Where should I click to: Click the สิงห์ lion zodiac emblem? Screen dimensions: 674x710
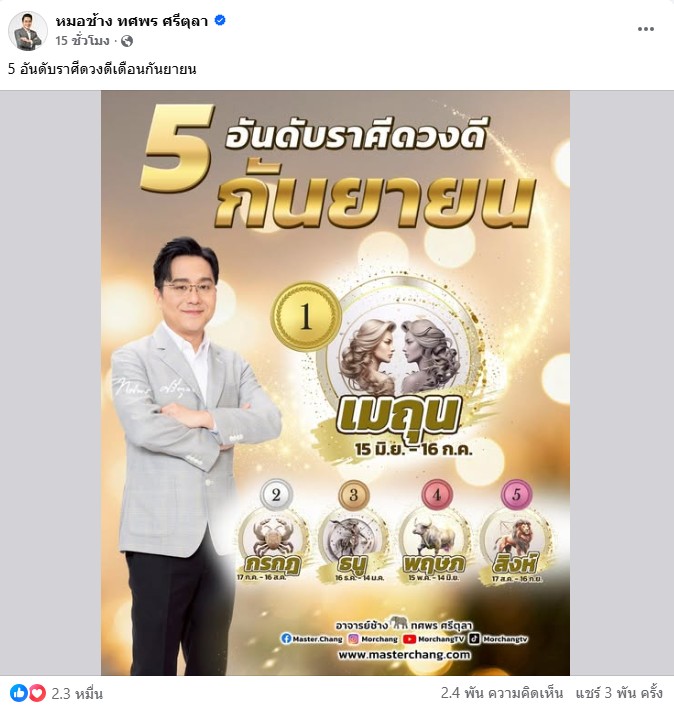515,541
